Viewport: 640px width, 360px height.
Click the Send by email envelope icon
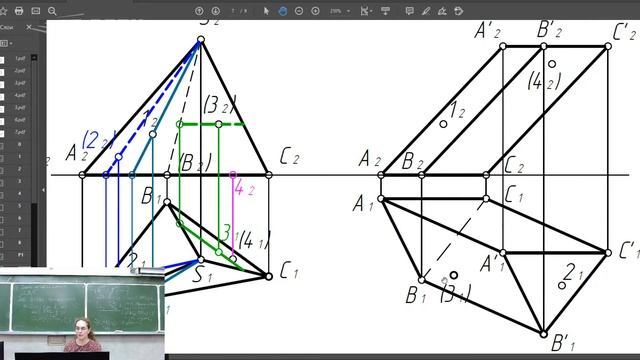pos(36,11)
